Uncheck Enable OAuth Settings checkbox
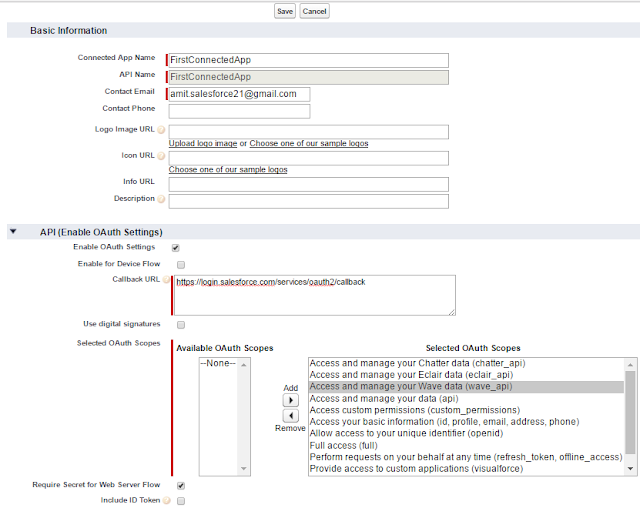The height and width of the screenshot is (508, 640). coord(176,248)
